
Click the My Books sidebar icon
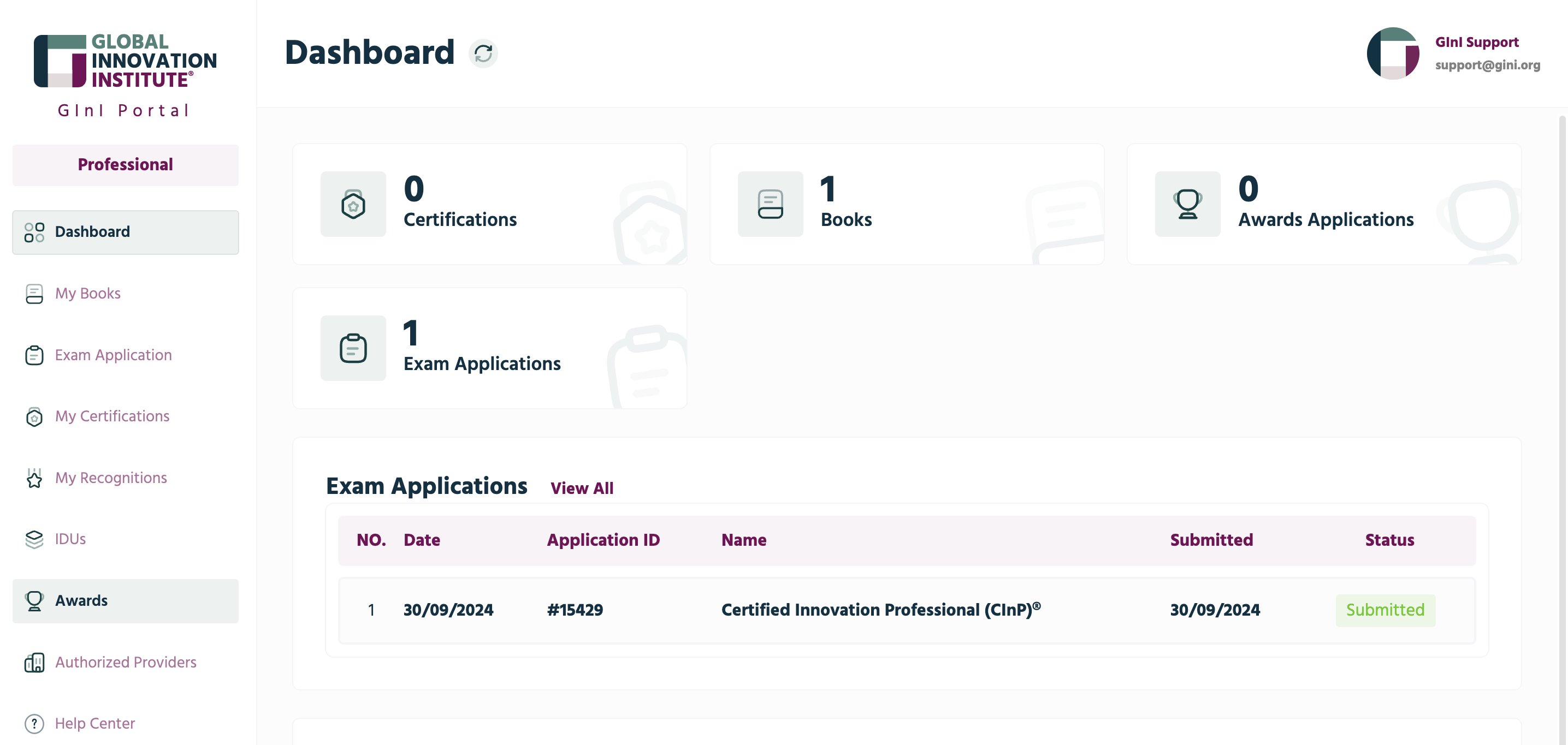point(34,294)
